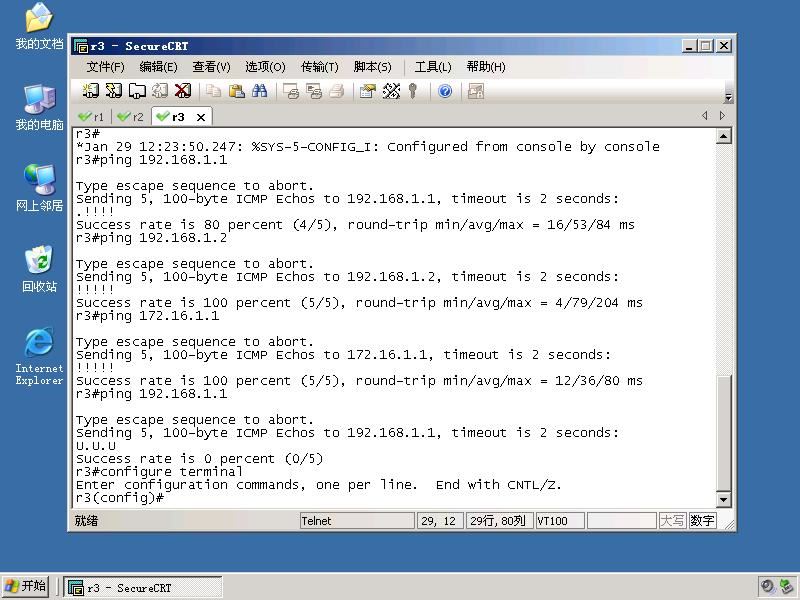
Task: Click the Public Key Assistant key icon
Action: pyautogui.click(x=413, y=91)
